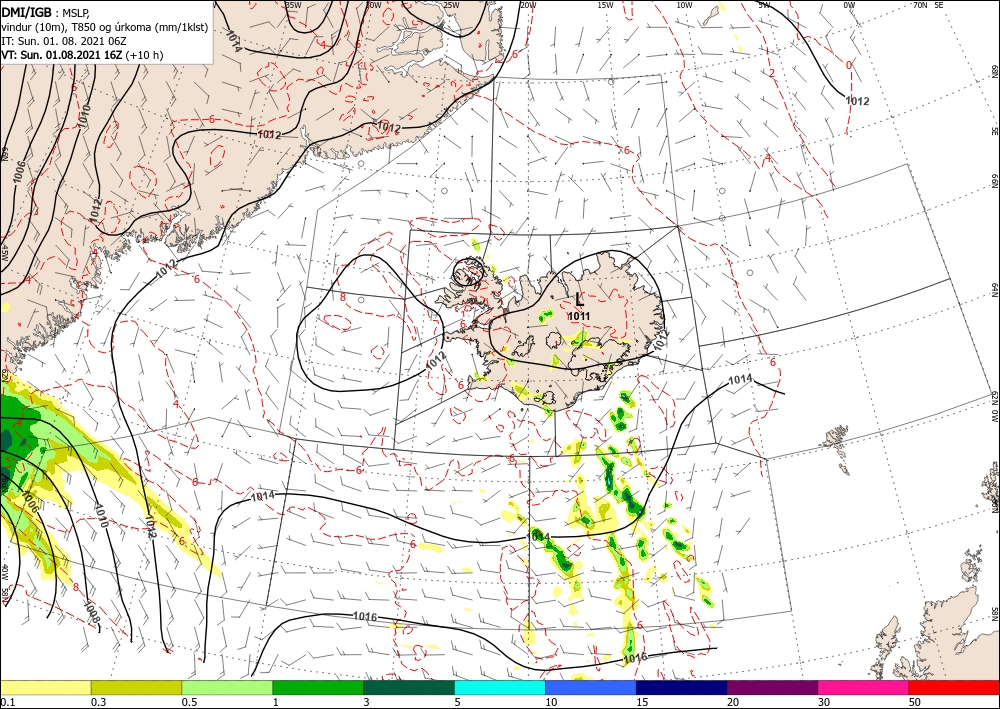Click the 25W longitude label at the top

[451, 5]
